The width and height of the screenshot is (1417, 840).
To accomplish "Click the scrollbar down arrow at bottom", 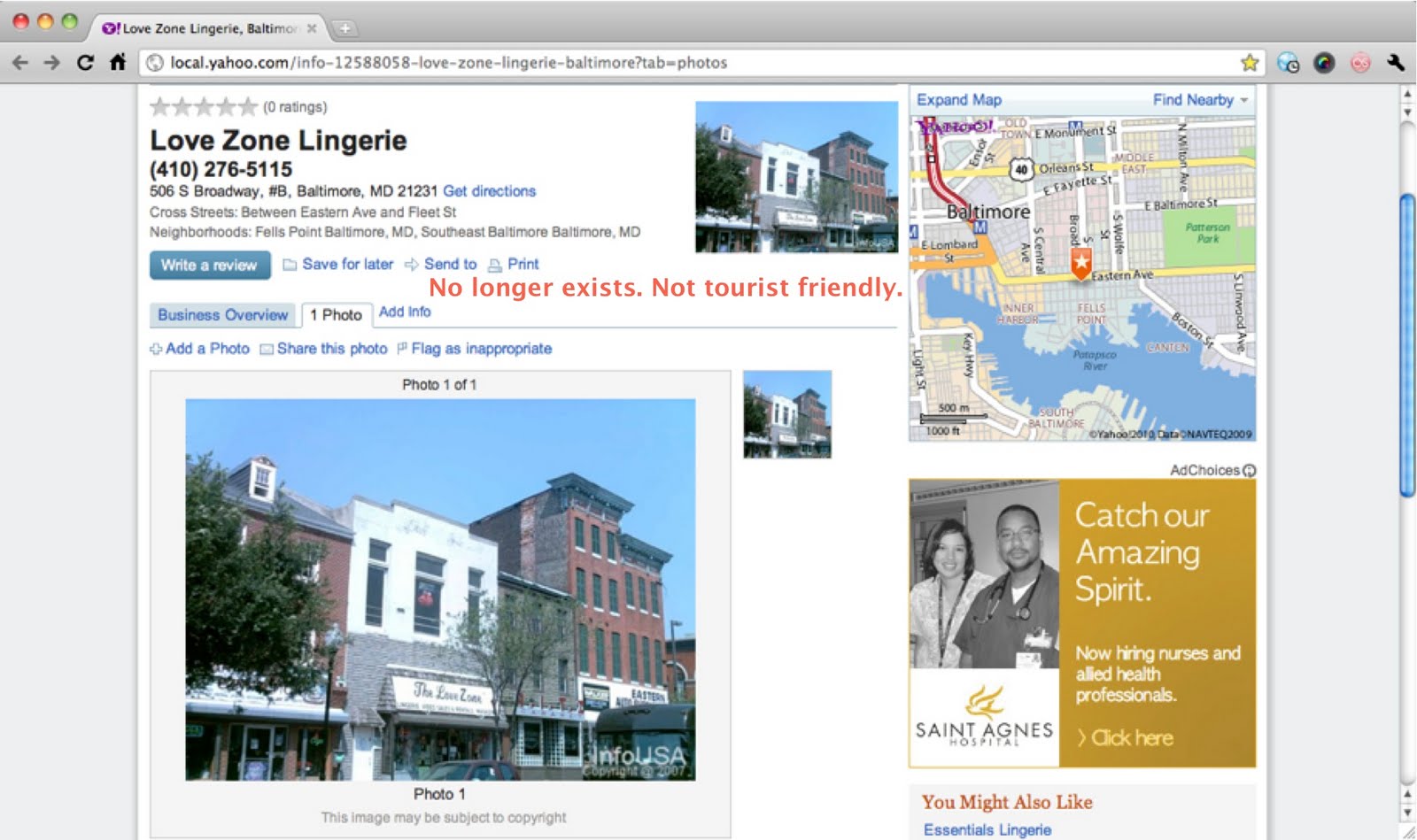I will click(1407, 812).
